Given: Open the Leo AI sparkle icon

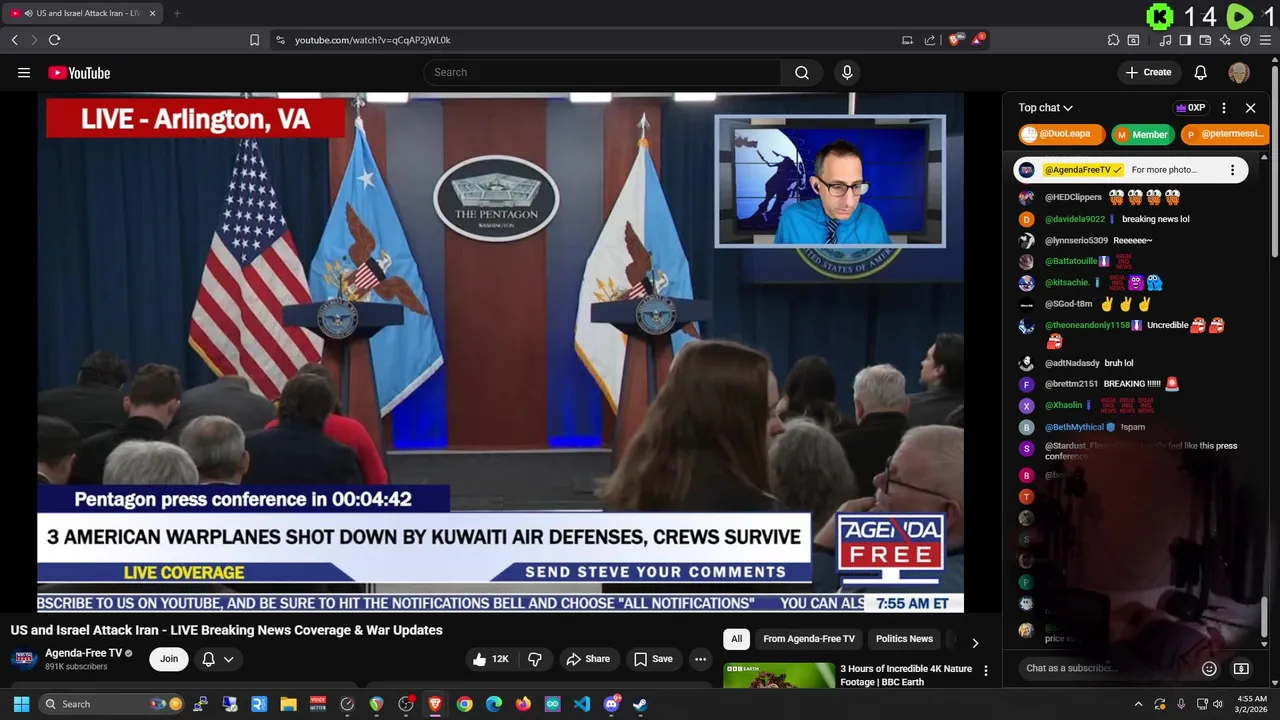Looking at the screenshot, I should [x=1225, y=40].
